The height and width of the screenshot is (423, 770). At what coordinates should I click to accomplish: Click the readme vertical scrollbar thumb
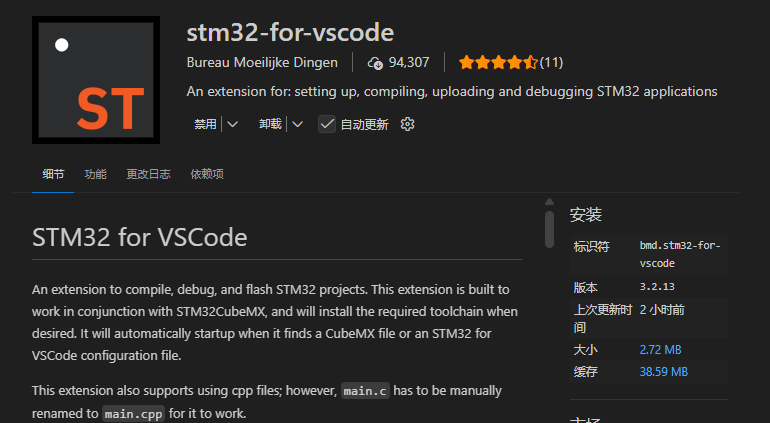coord(549,228)
